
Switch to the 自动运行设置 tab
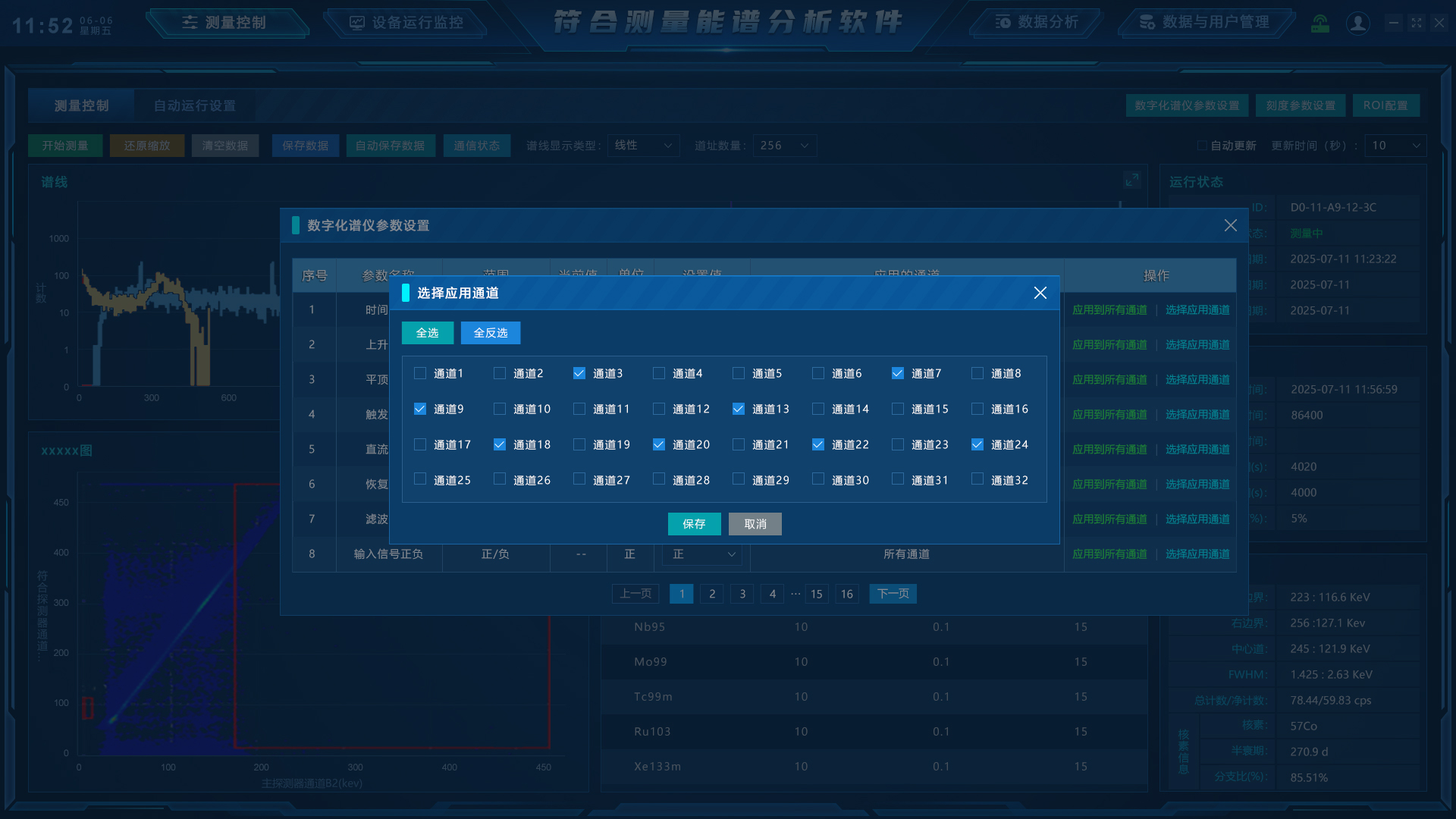(194, 105)
